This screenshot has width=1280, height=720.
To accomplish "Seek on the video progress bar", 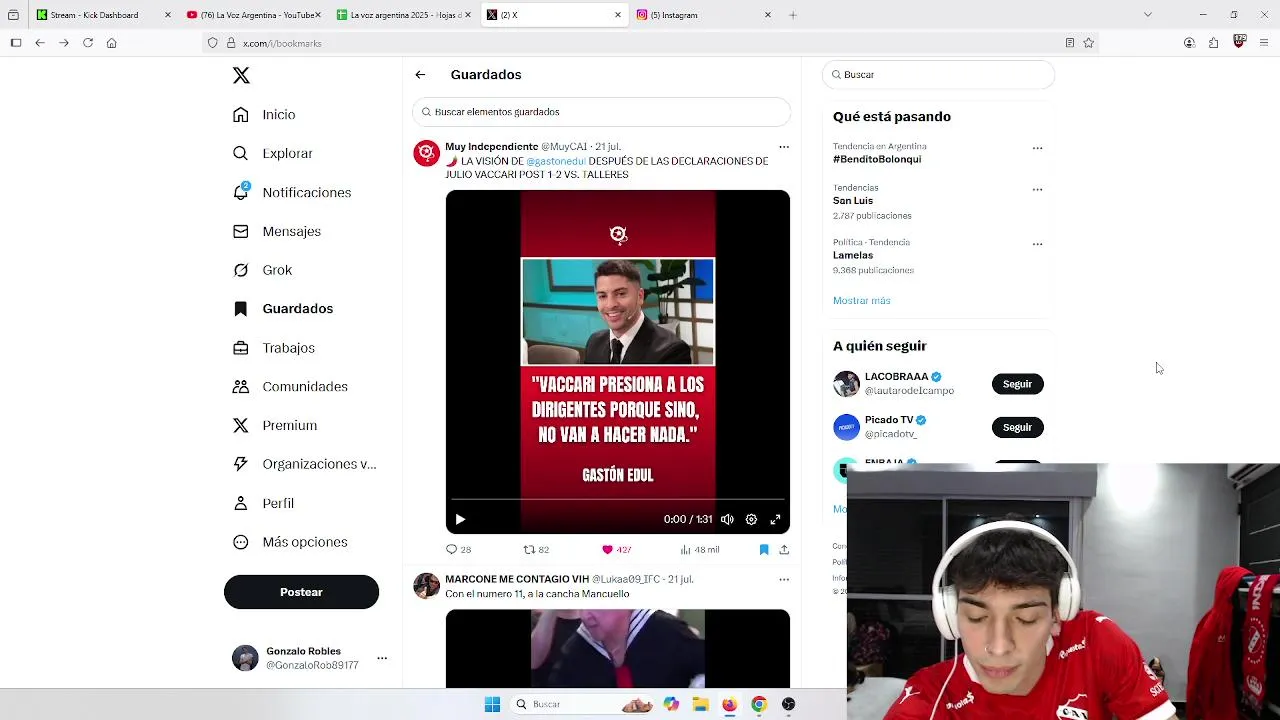I will coord(618,499).
